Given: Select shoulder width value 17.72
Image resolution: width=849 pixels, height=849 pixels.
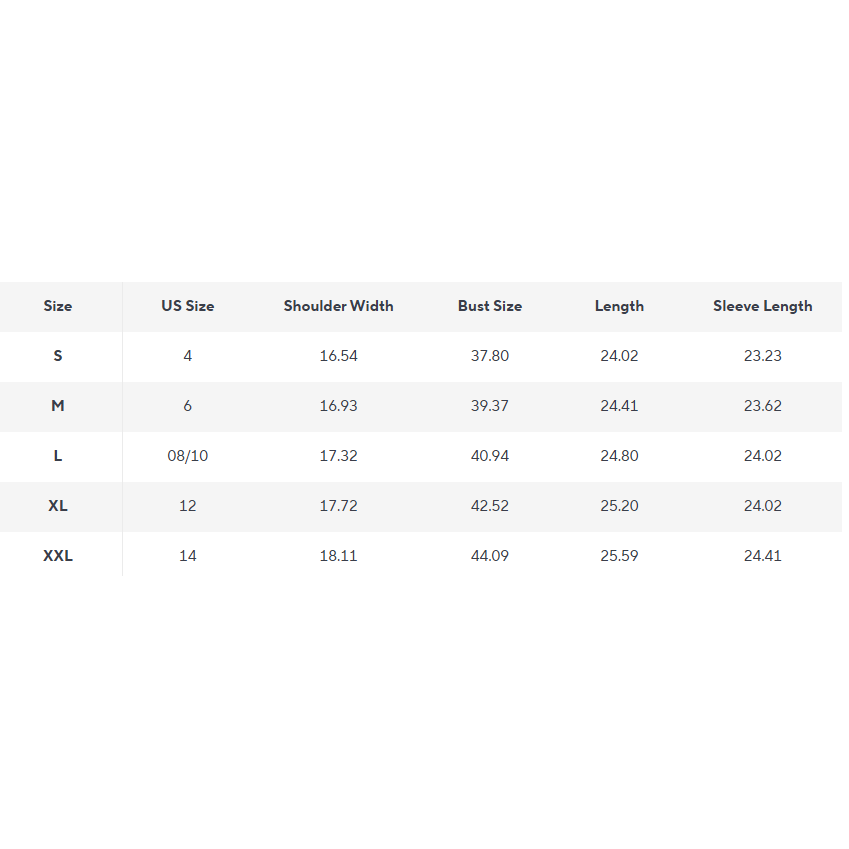Looking at the screenshot, I should [338, 506].
